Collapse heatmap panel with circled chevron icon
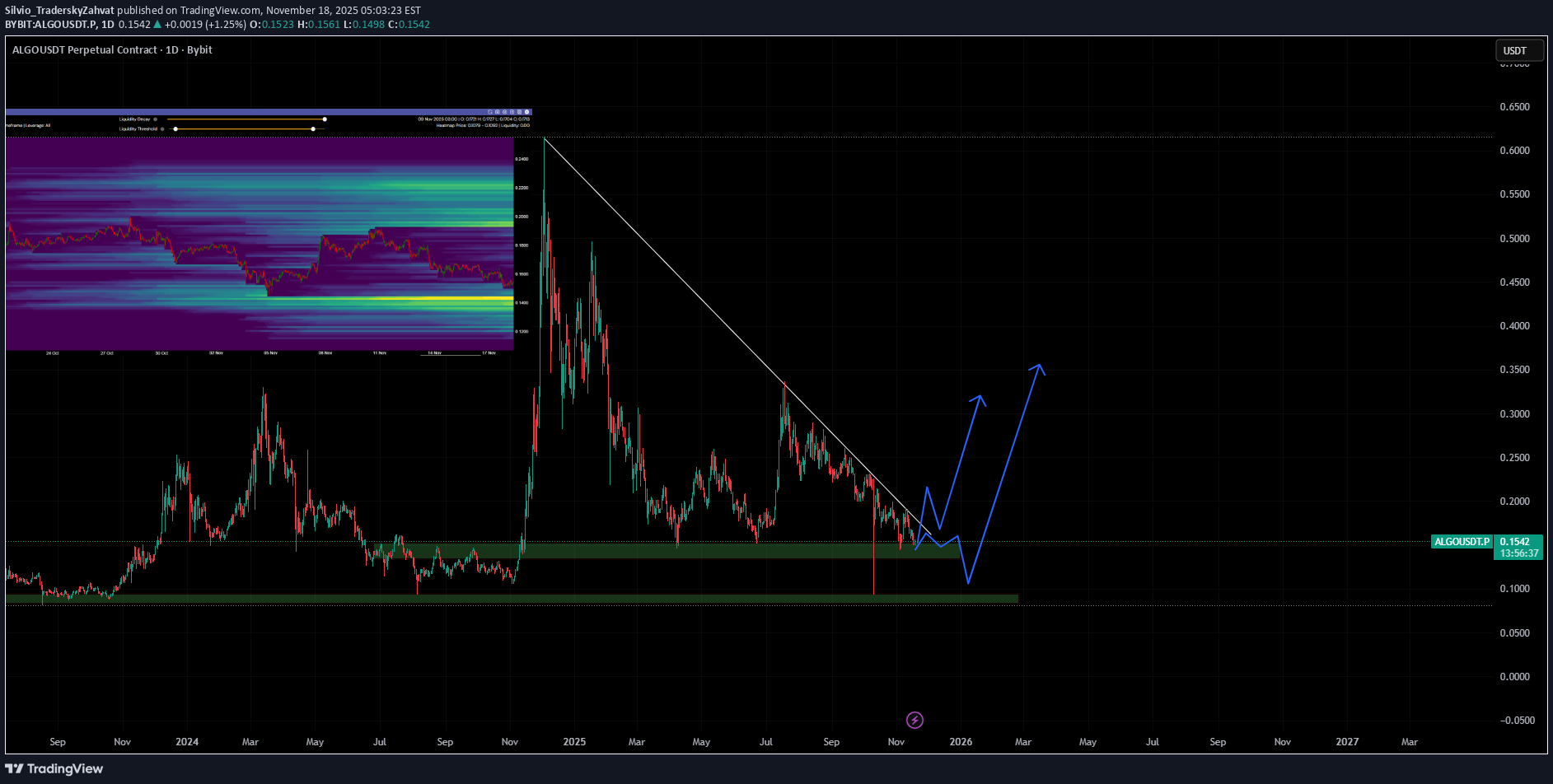Viewport: 1553px width, 784px height. click(x=526, y=112)
